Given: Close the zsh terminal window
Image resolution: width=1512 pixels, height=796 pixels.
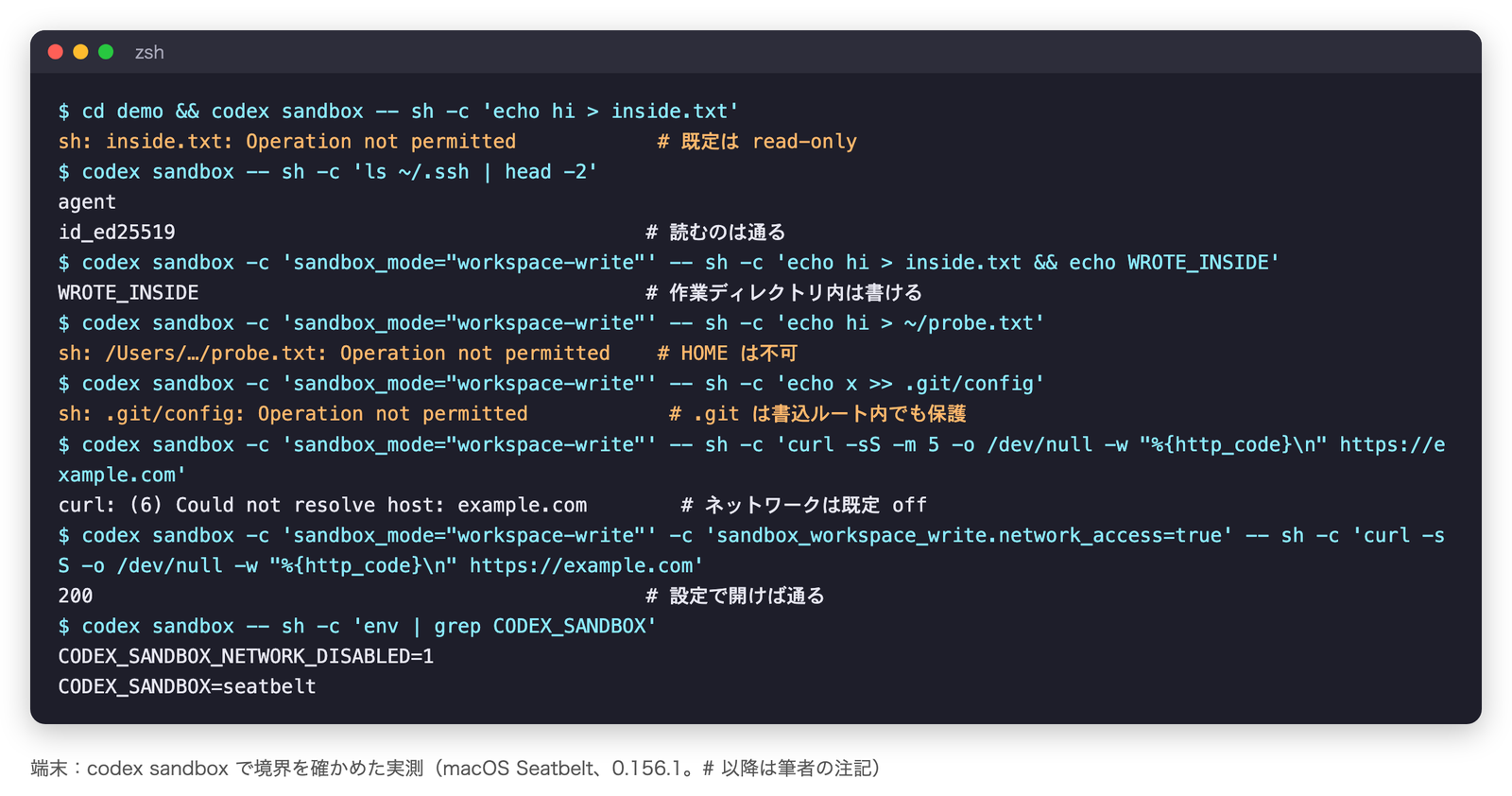Looking at the screenshot, I should (x=56, y=52).
